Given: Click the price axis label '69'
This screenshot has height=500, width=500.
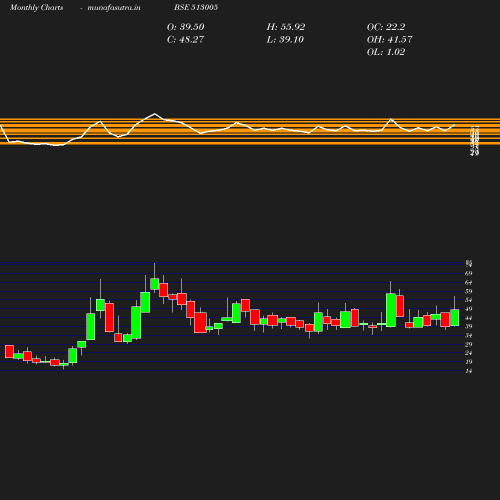Looking at the screenshot, I should (x=469, y=273).
